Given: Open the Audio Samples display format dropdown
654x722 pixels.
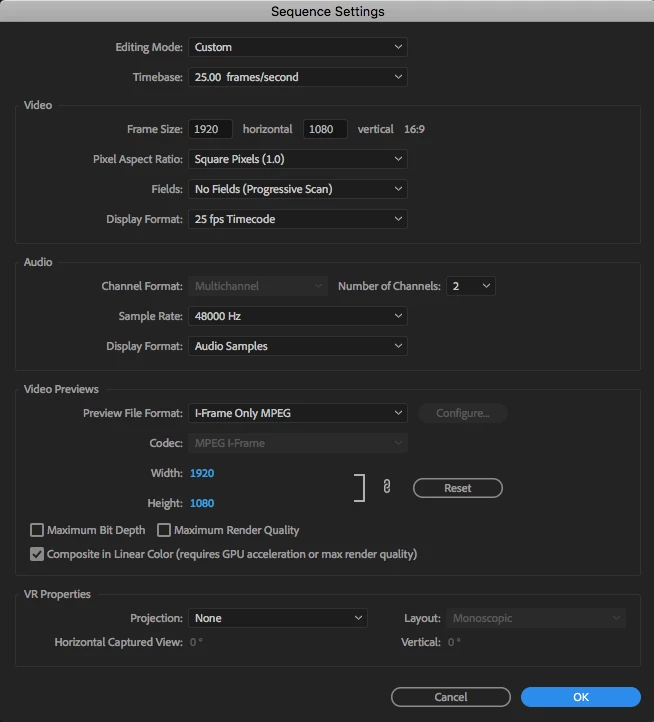Looking at the screenshot, I should (x=298, y=346).
